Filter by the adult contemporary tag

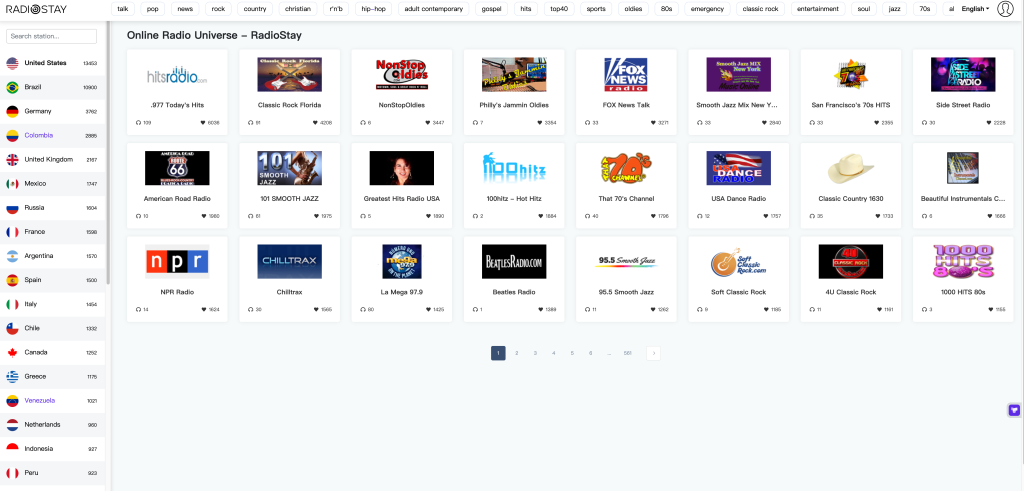[434, 9]
